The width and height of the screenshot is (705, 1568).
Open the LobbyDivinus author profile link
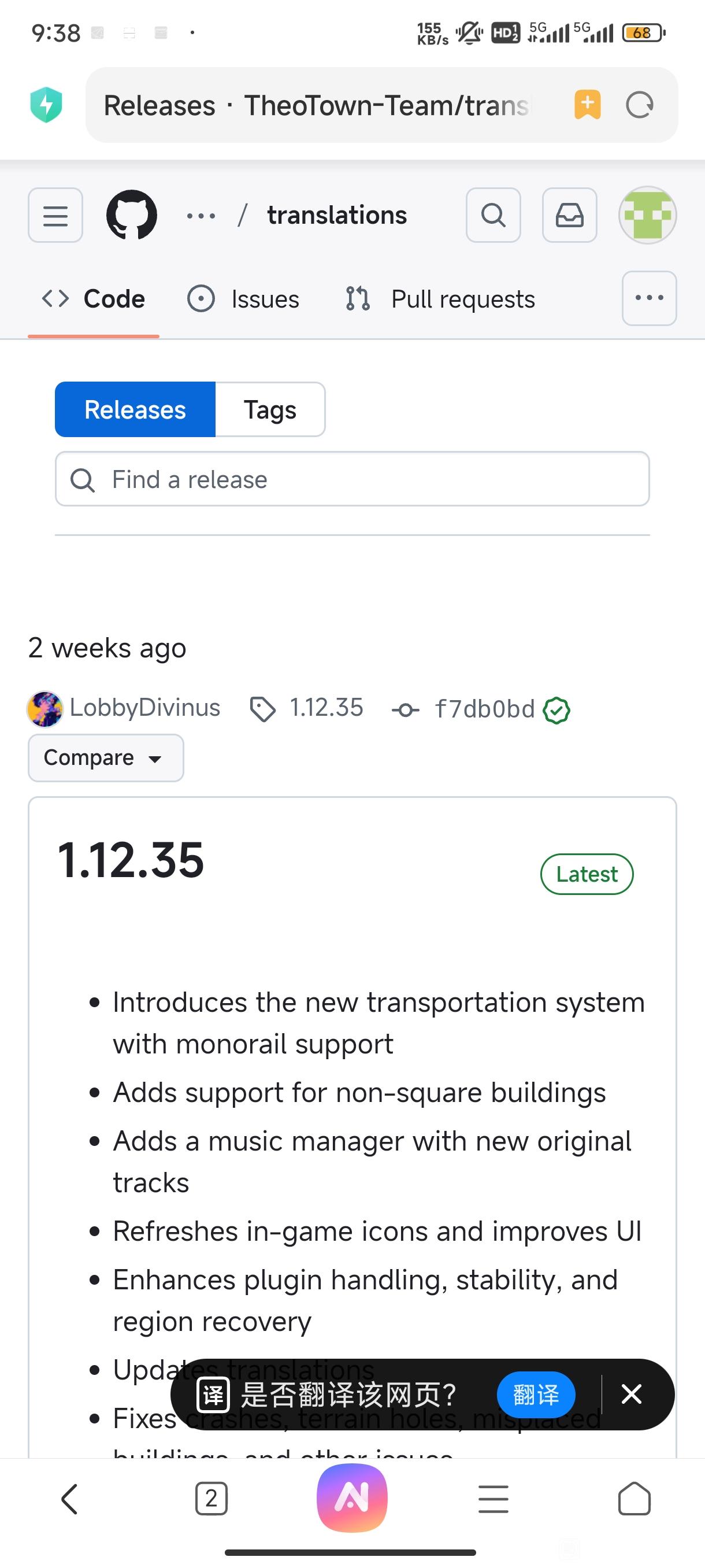[144, 708]
